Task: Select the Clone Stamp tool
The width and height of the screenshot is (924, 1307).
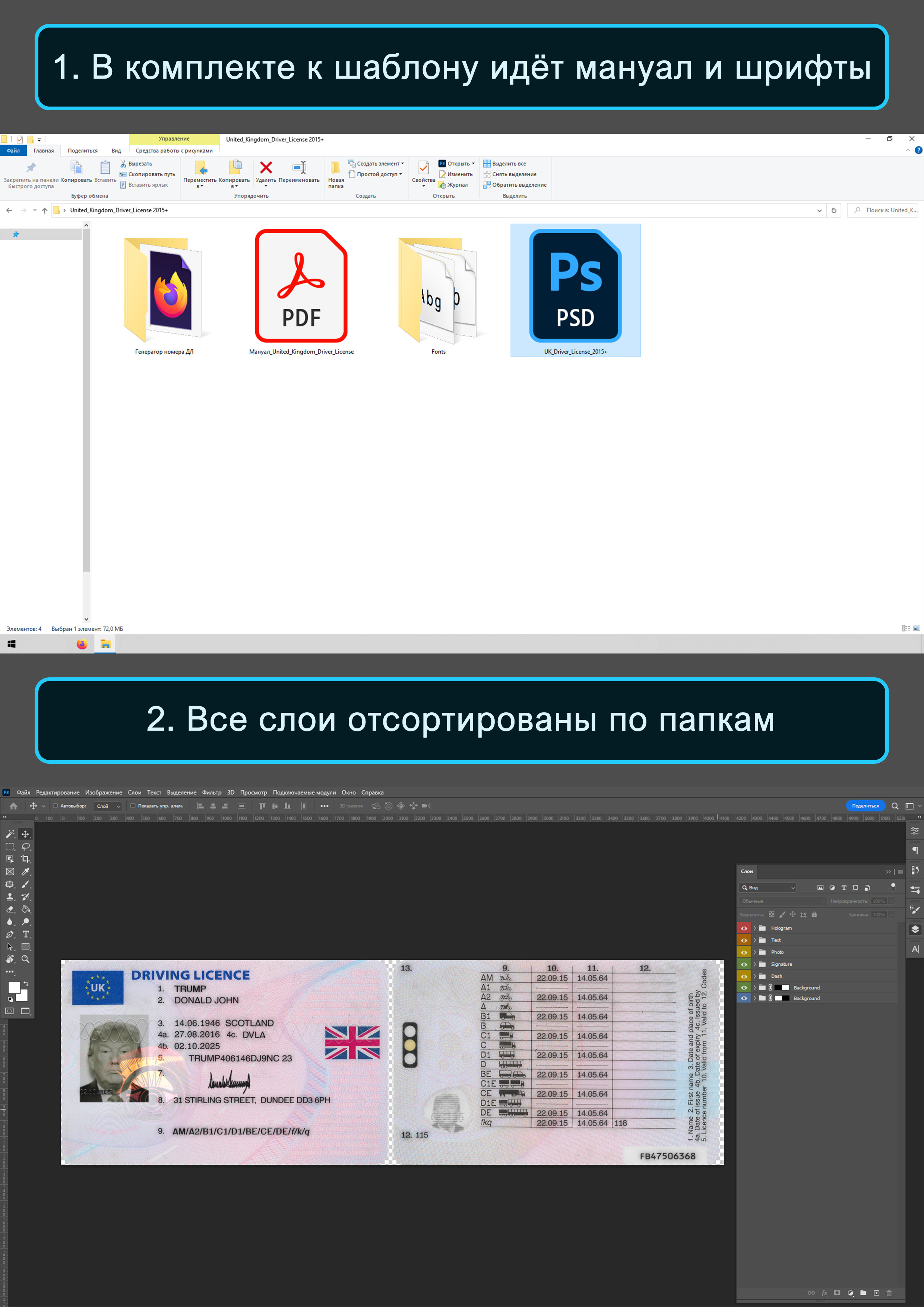Action: (x=10, y=896)
